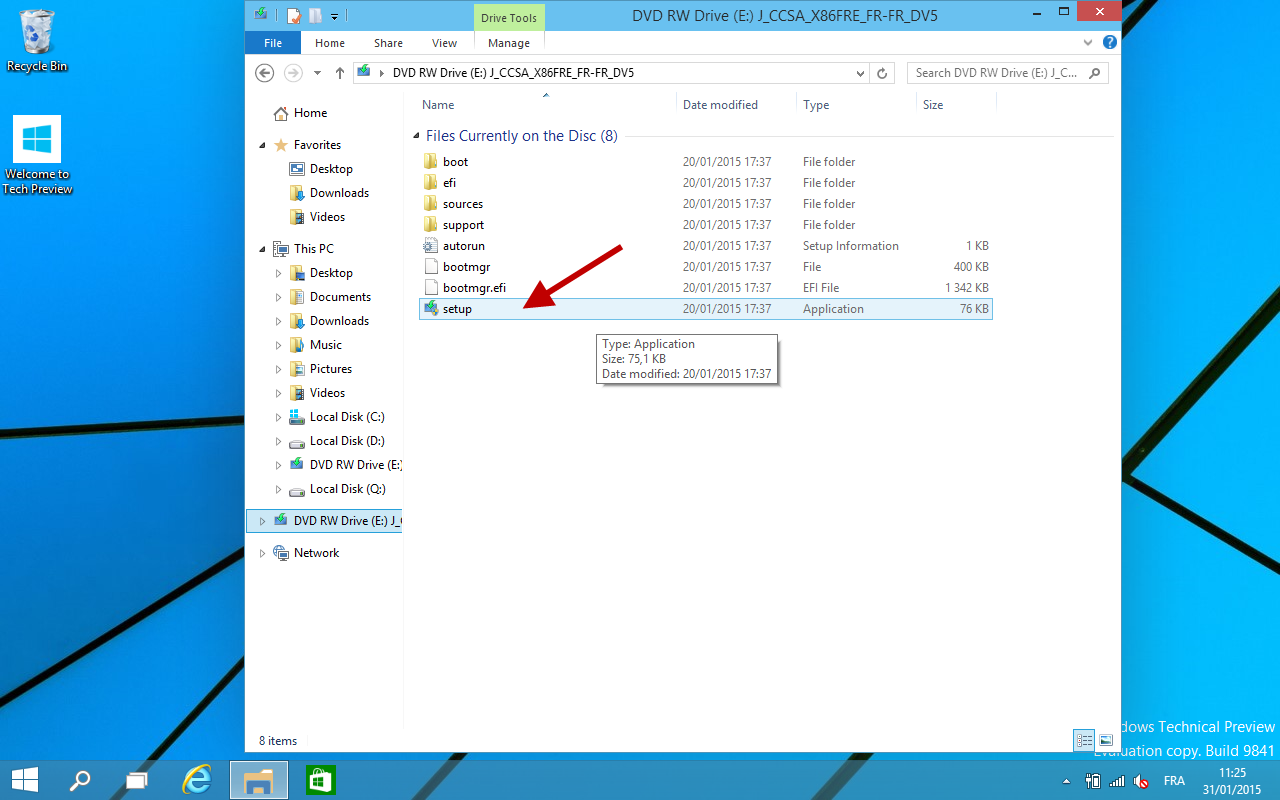
Task: Collapse the Files Currently on the Disc group
Action: pos(416,136)
